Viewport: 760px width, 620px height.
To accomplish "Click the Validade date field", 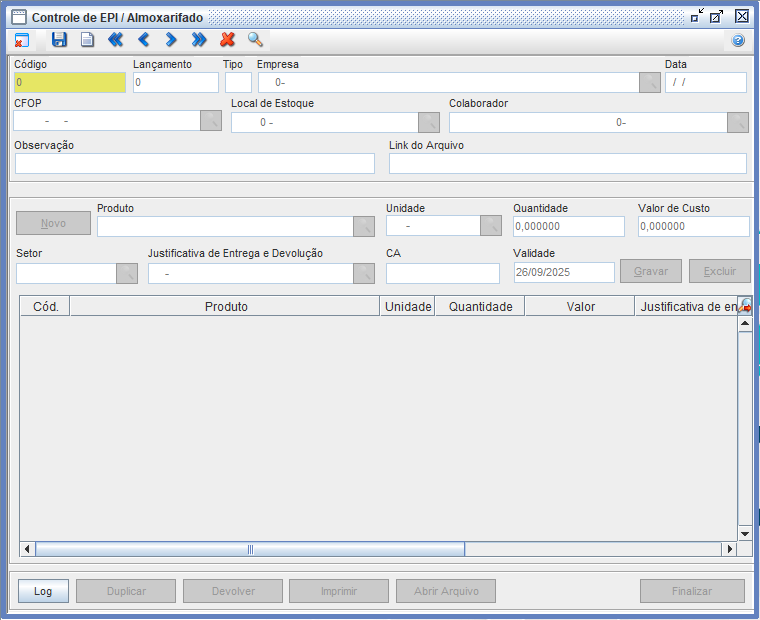I will click(x=564, y=272).
